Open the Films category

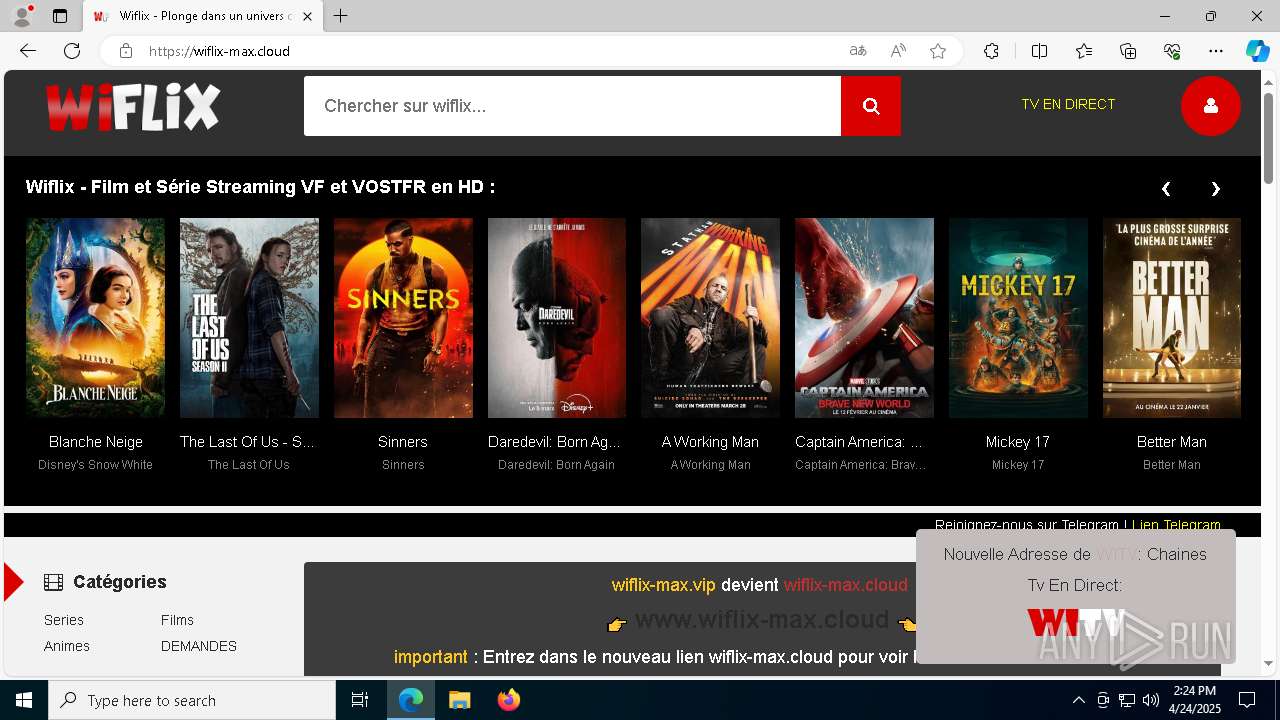tap(177, 620)
